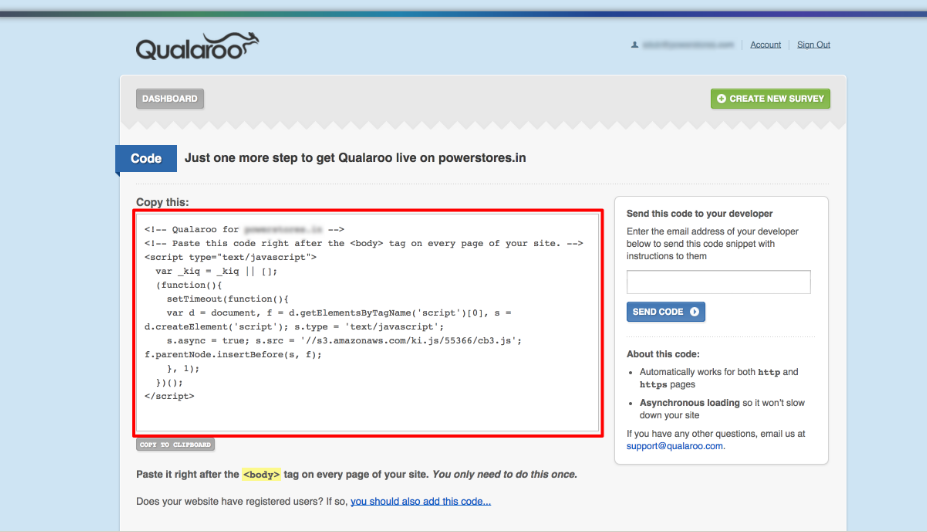Viewport: 927px width, 532px height.
Task: Open the support@qualaroo.com email link
Action: (x=675, y=446)
